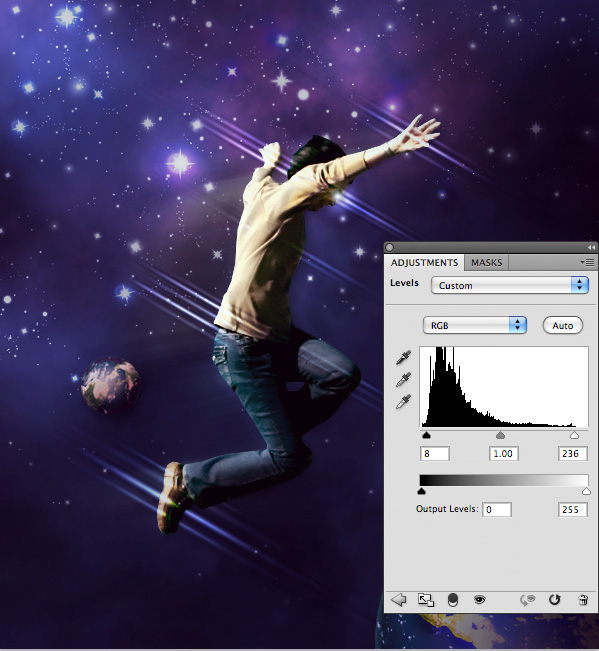Return to the adjustment list arrow
Viewport: 599px width, 651px height.
point(398,600)
